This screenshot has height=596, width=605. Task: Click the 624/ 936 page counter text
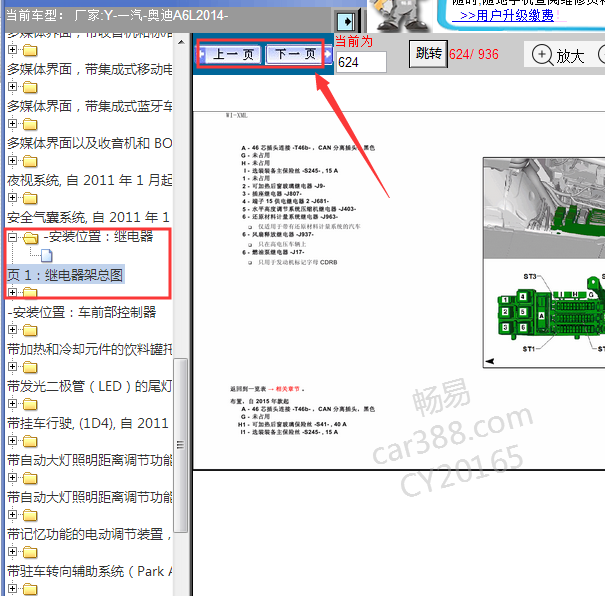click(474, 54)
